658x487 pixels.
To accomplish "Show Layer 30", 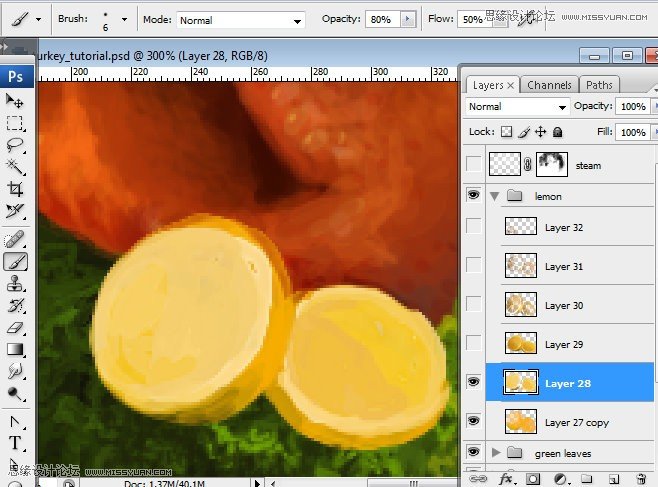I will coord(474,304).
